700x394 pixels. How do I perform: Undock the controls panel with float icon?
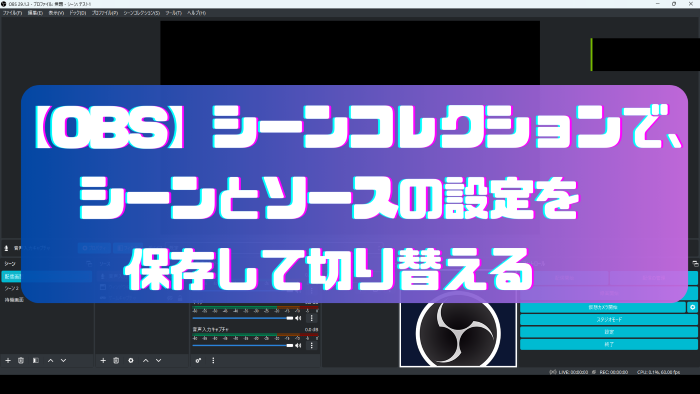695,264
